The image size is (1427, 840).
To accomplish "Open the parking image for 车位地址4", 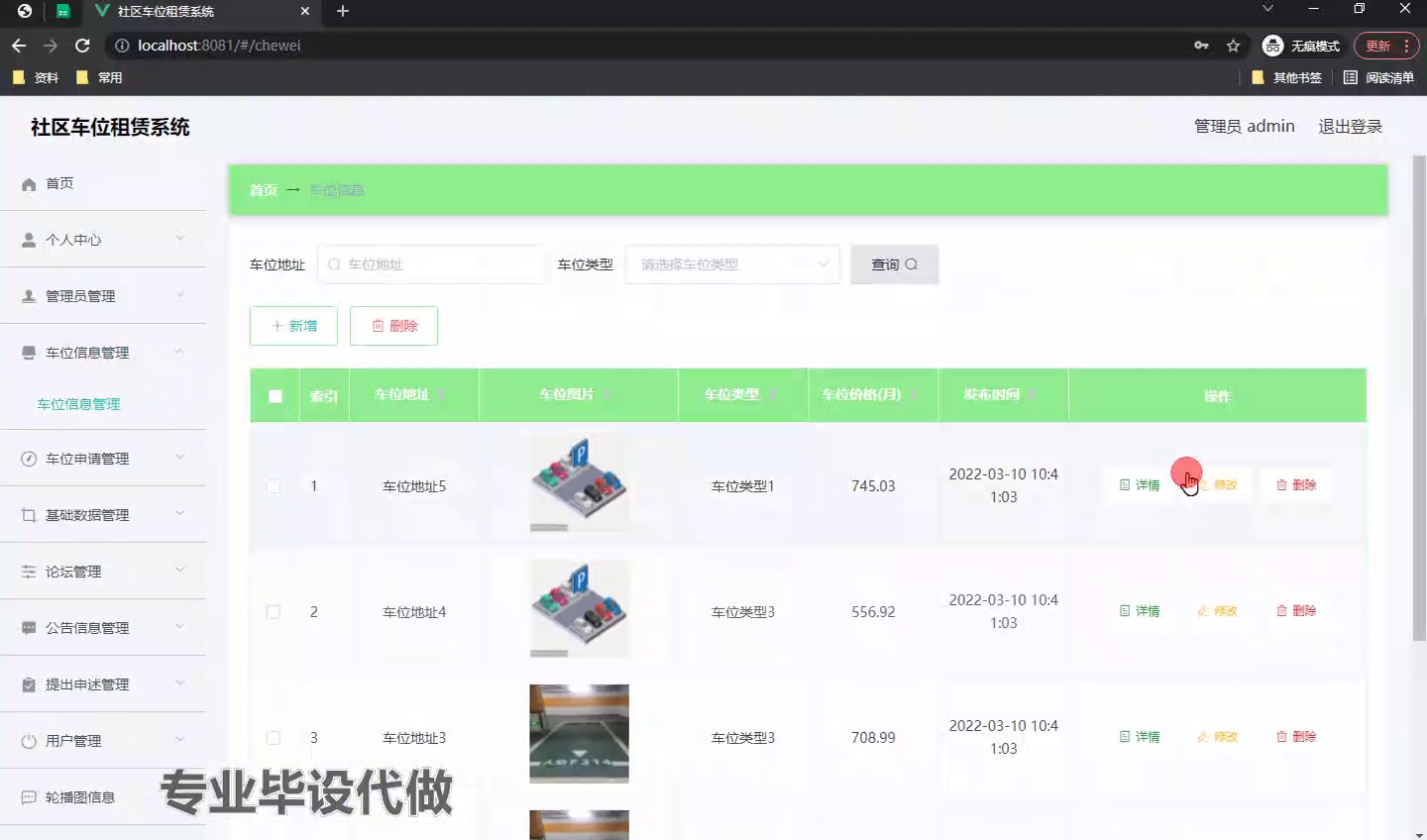I will pos(580,610).
